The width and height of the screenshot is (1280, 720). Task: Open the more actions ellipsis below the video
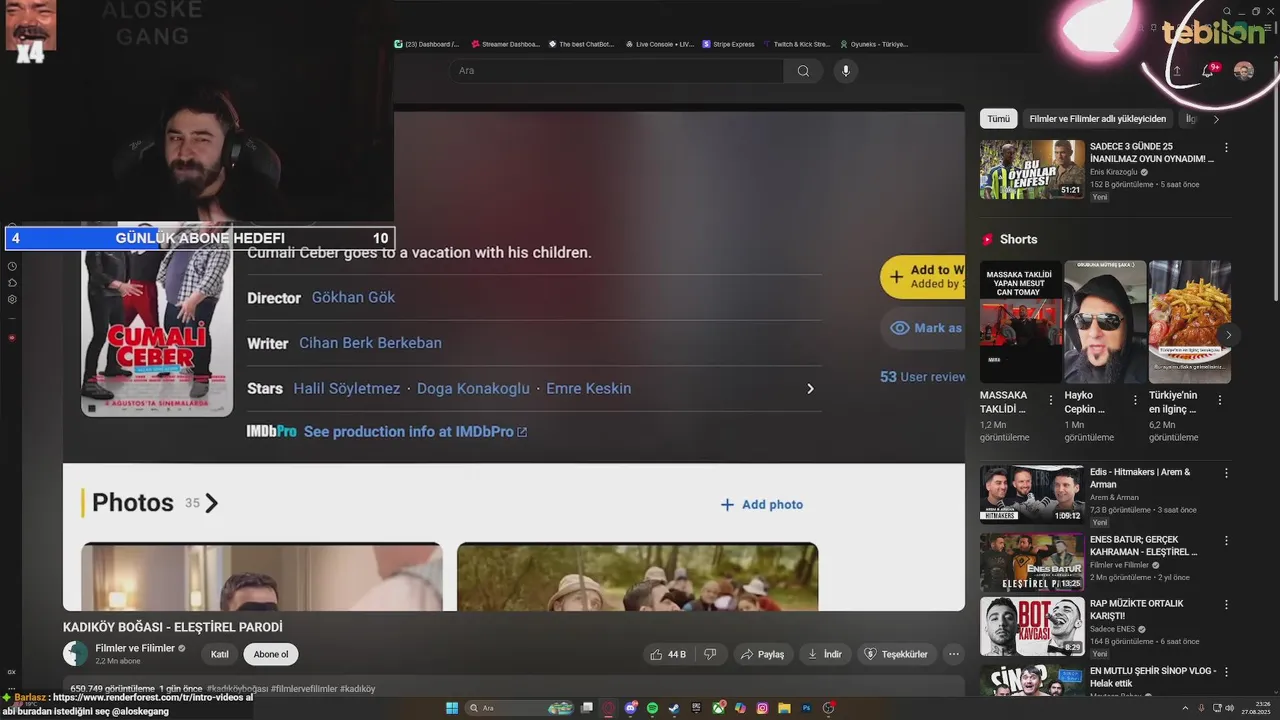(954, 654)
